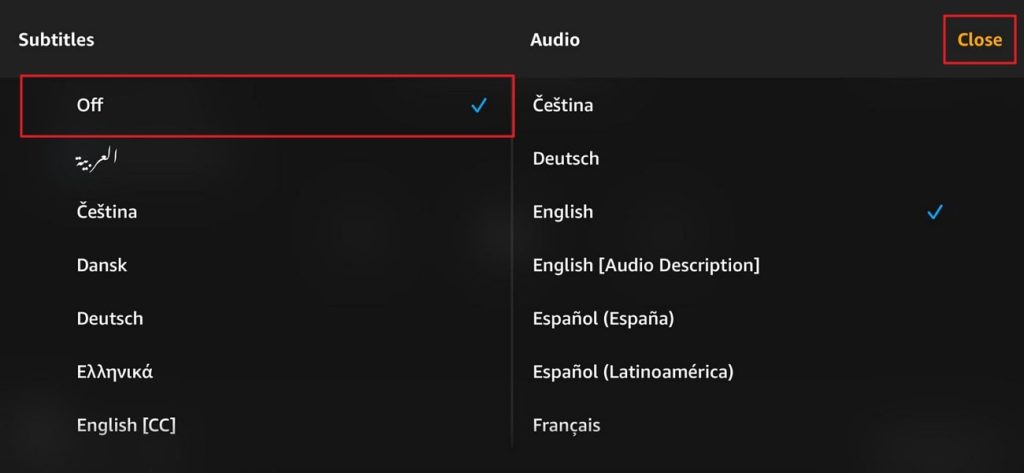Click the Audio column heading
Screen dimensions: 1024x473
555,40
